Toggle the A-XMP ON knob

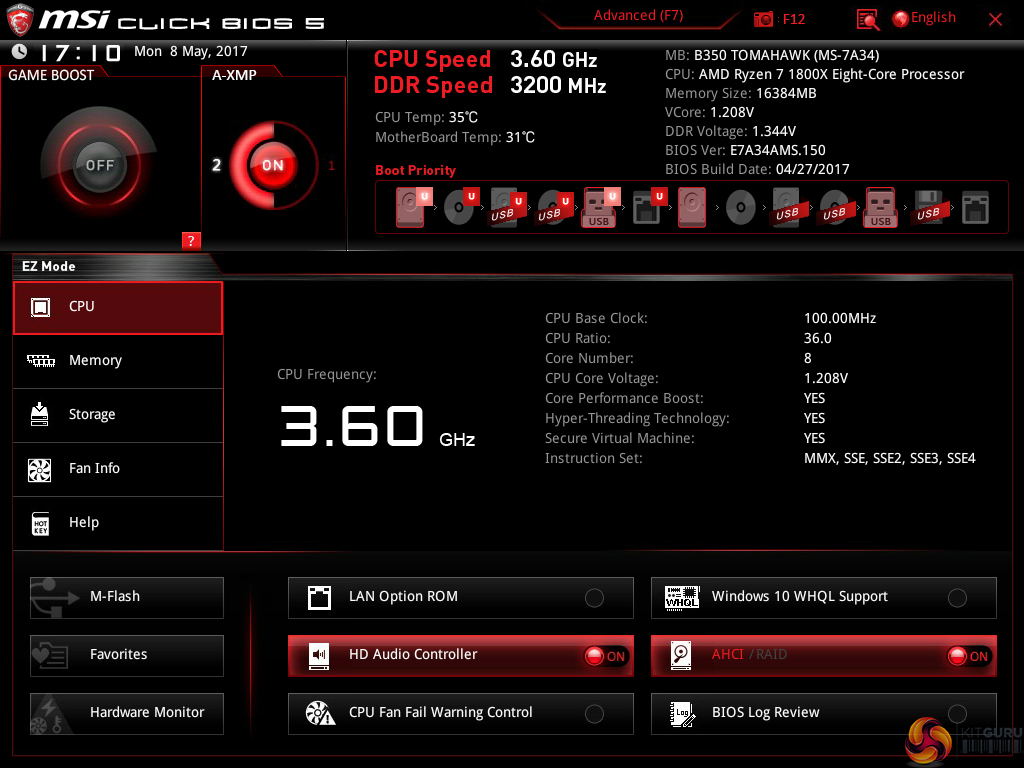273,165
